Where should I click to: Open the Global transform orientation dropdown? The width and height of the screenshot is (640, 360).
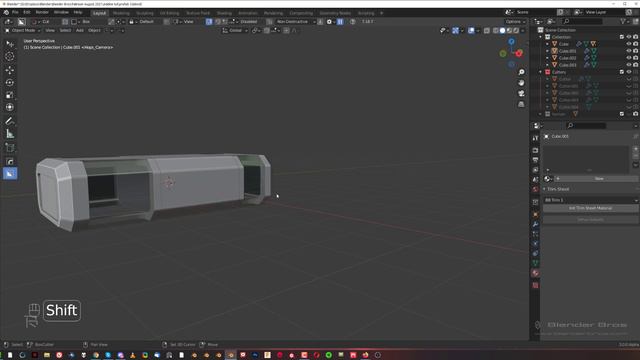click(235, 31)
